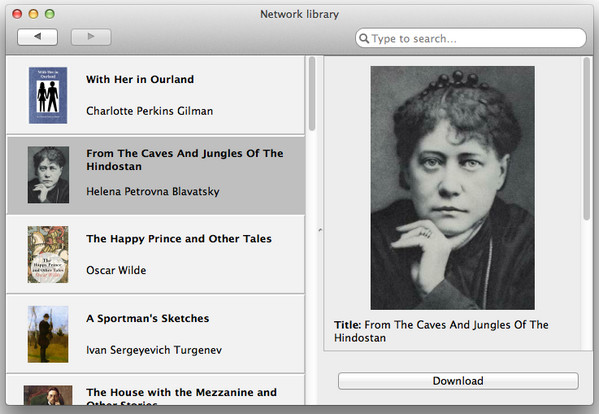The image size is (599, 414).
Task: Click author Charlotte Perkins Gilman
Action: [149, 111]
